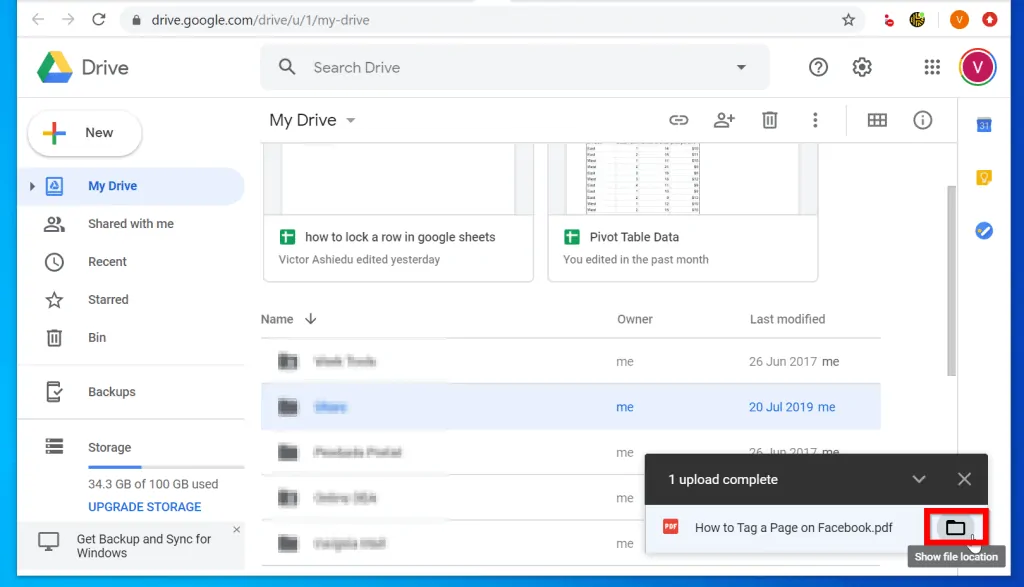Screen dimensions: 1024x587
Task: Click the browser address bar URL
Action: click(260, 20)
